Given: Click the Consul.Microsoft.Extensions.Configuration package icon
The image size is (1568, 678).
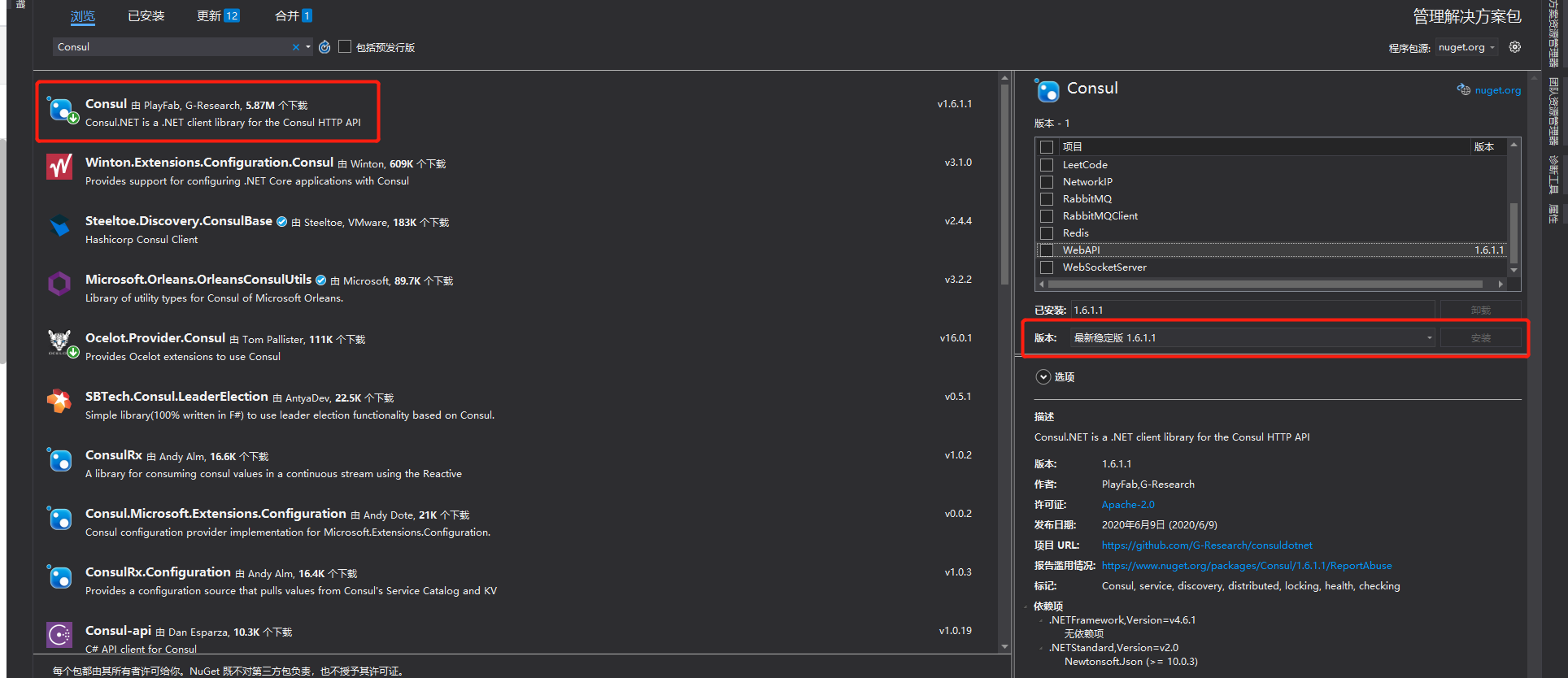Looking at the screenshot, I should pyautogui.click(x=59, y=518).
